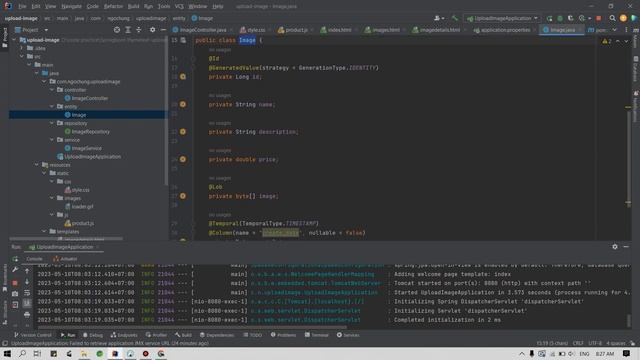Click the up arrow in console toolbar
The width and height of the screenshot is (640, 360).
coord(27,271)
